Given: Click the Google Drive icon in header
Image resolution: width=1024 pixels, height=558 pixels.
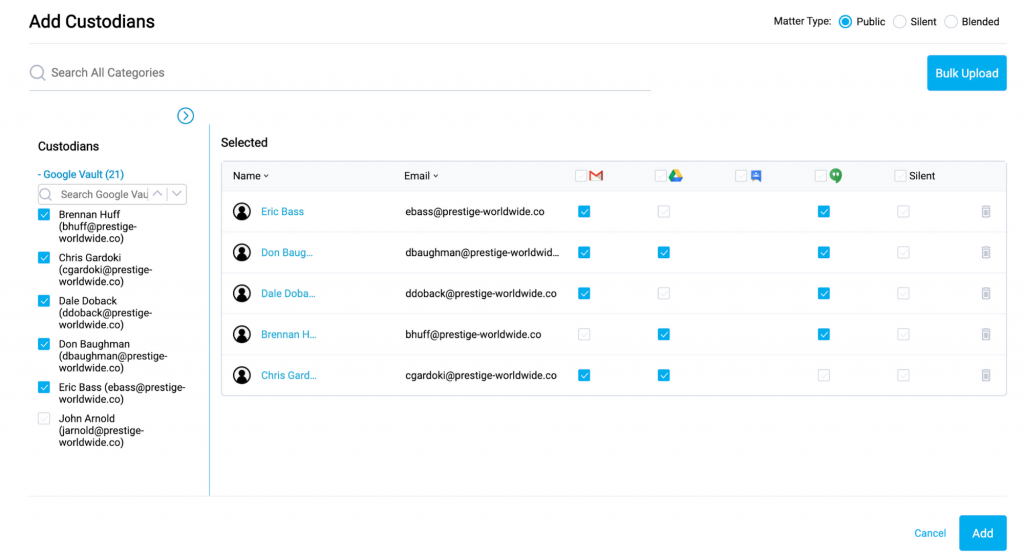Looking at the screenshot, I should (x=676, y=176).
